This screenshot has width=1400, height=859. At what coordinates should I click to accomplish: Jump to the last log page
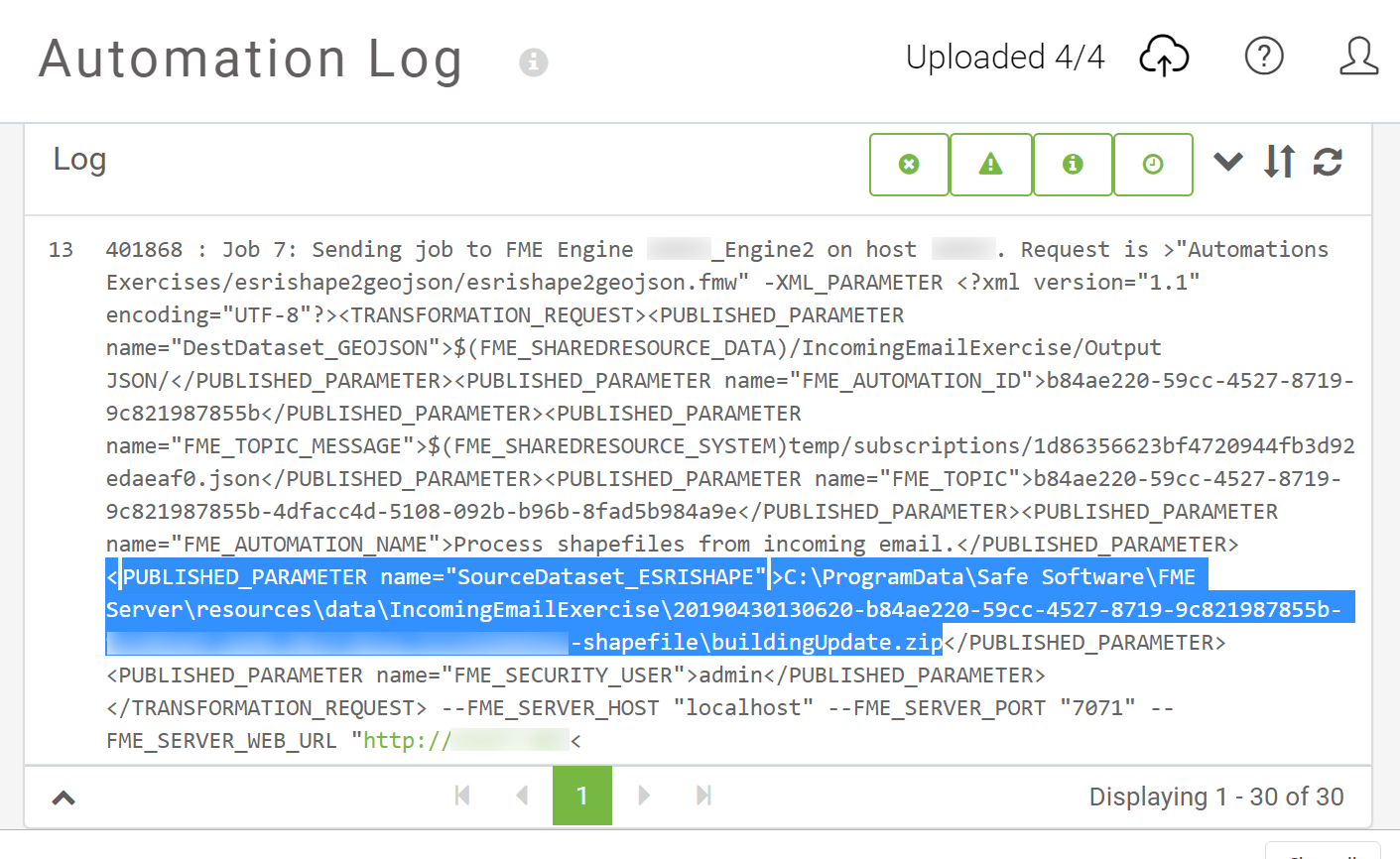pos(703,795)
